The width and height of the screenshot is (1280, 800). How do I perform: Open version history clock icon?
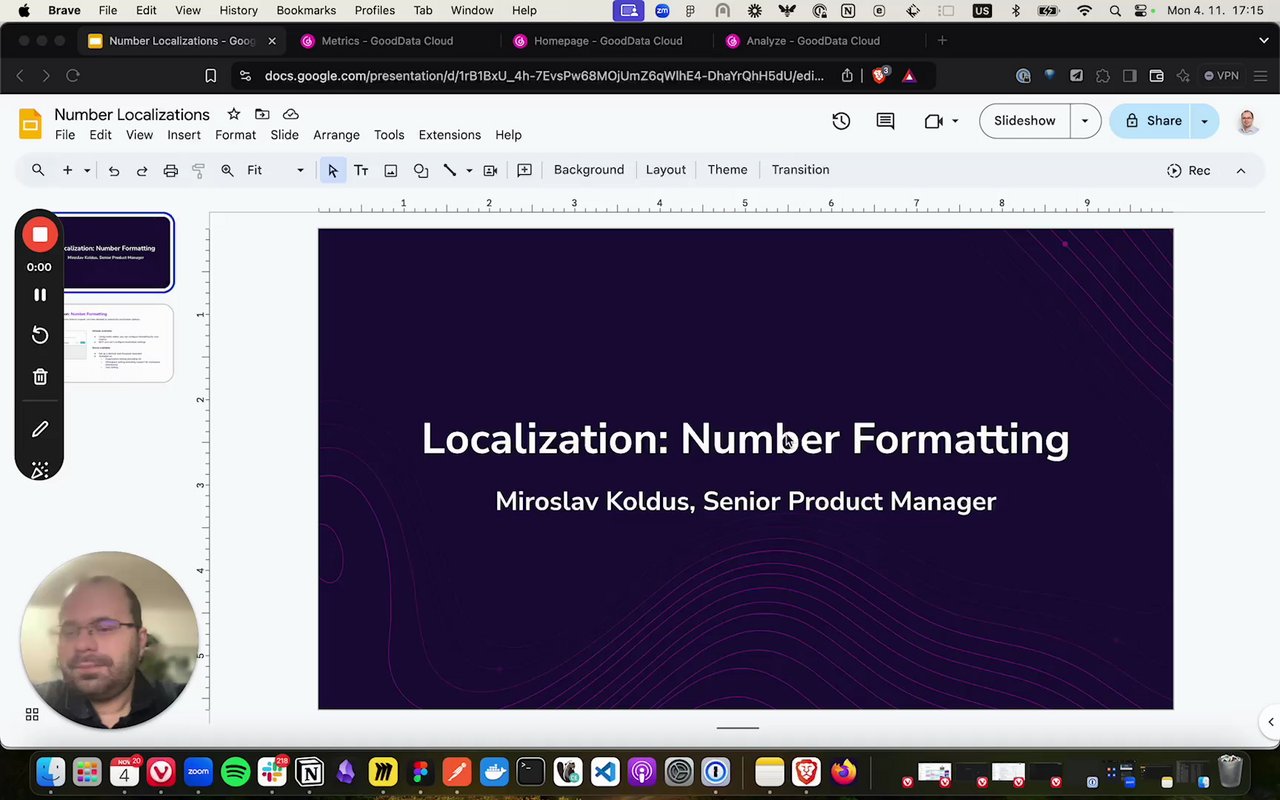coord(841,121)
